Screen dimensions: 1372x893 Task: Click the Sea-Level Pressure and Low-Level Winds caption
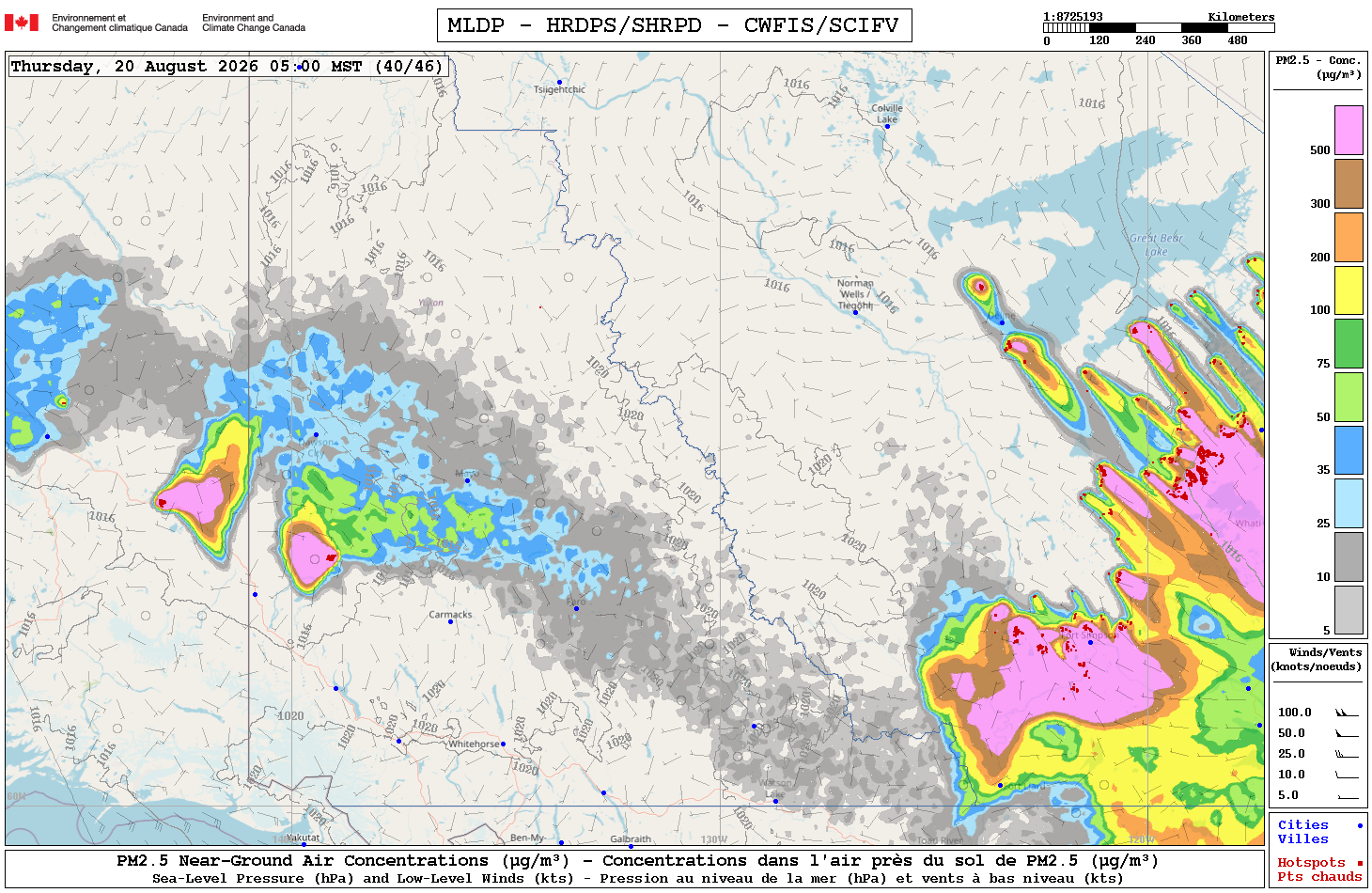(637, 879)
